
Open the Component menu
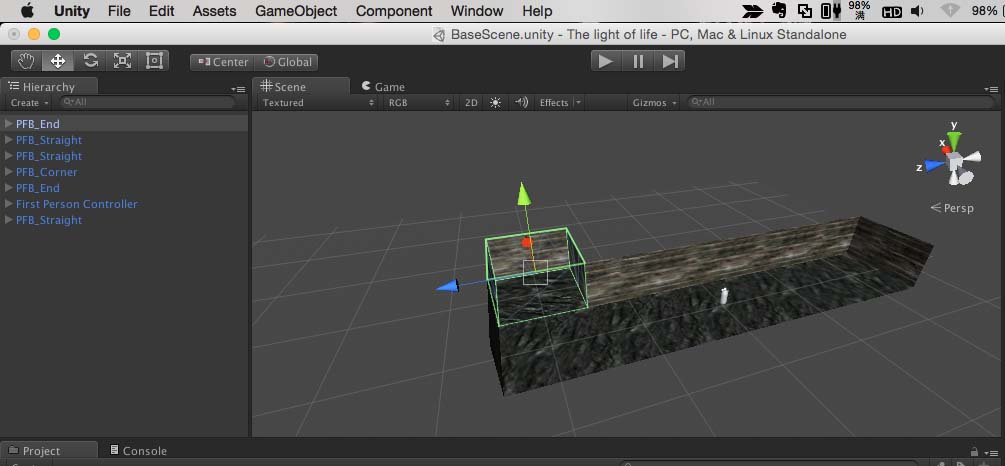click(394, 11)
